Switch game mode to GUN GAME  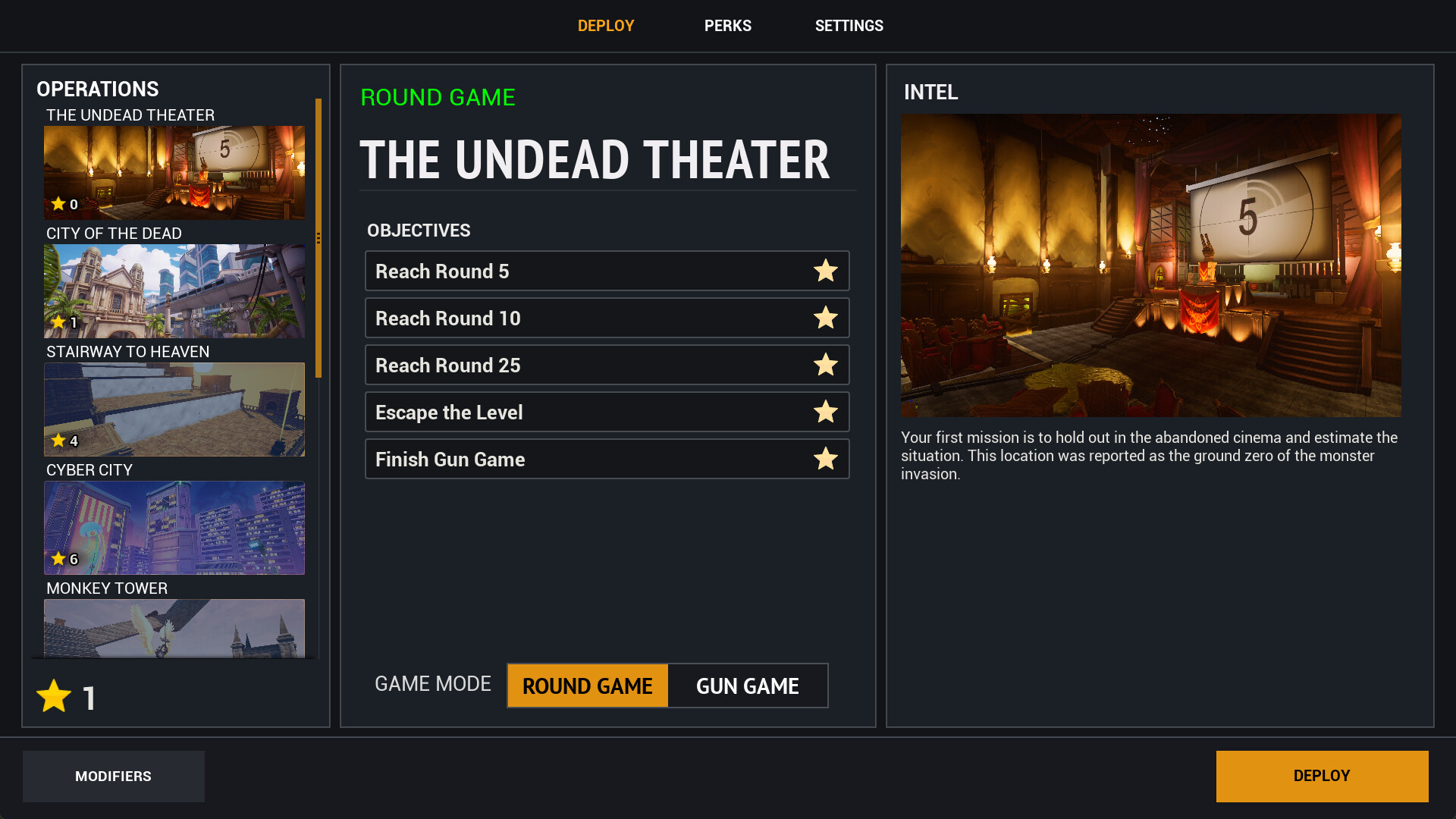coord(748,686)
